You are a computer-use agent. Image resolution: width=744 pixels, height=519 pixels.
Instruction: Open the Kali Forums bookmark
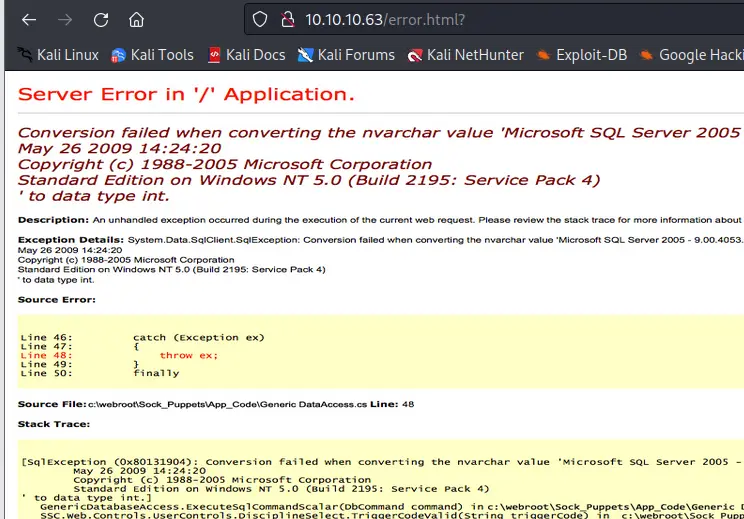[x=346, y=55]
